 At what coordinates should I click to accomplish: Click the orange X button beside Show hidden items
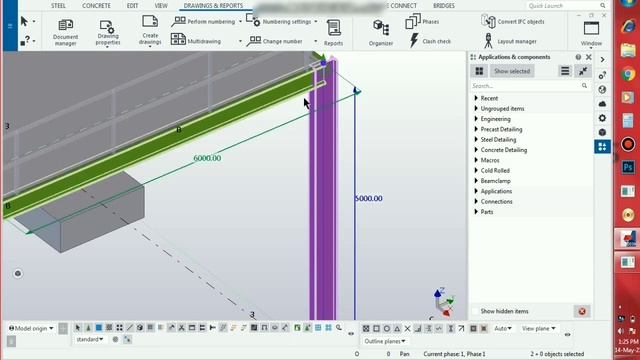pos(582,311)
